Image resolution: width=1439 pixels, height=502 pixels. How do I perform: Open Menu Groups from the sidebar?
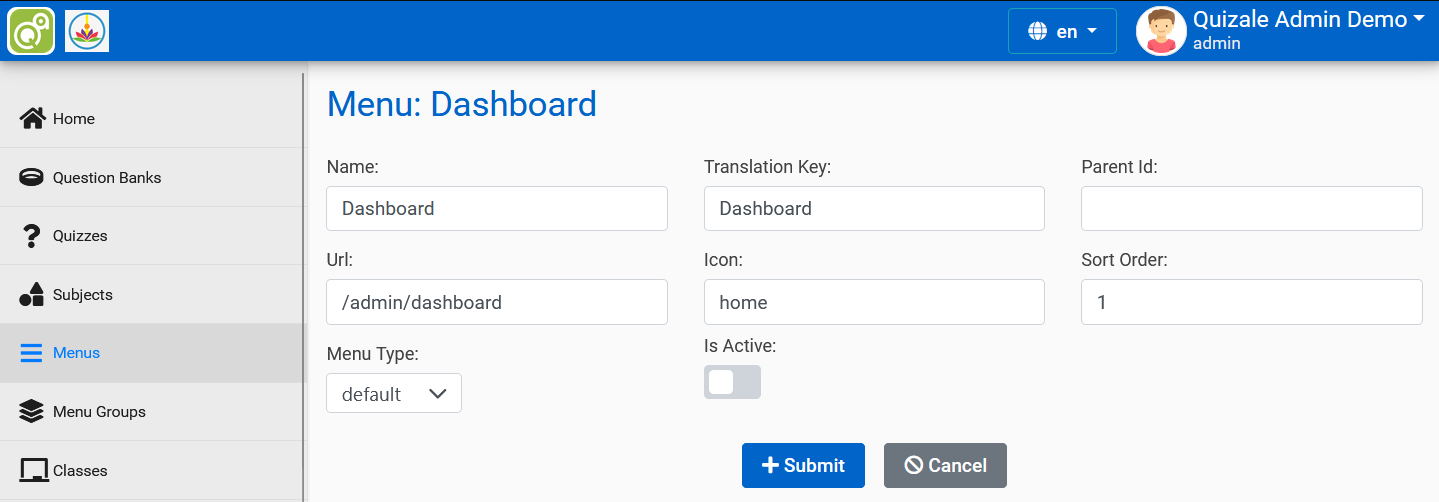coord(99,412)
